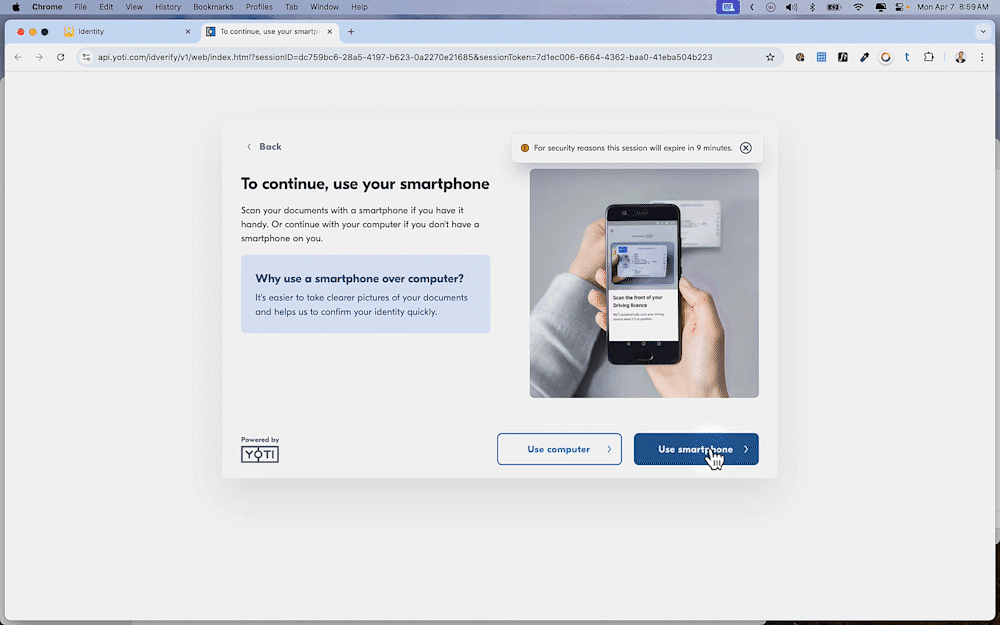Image resolution: width=1000 pixels, height=625 pixels.
Task: Dismiss the session expiry notification
Action: (746, 148)
